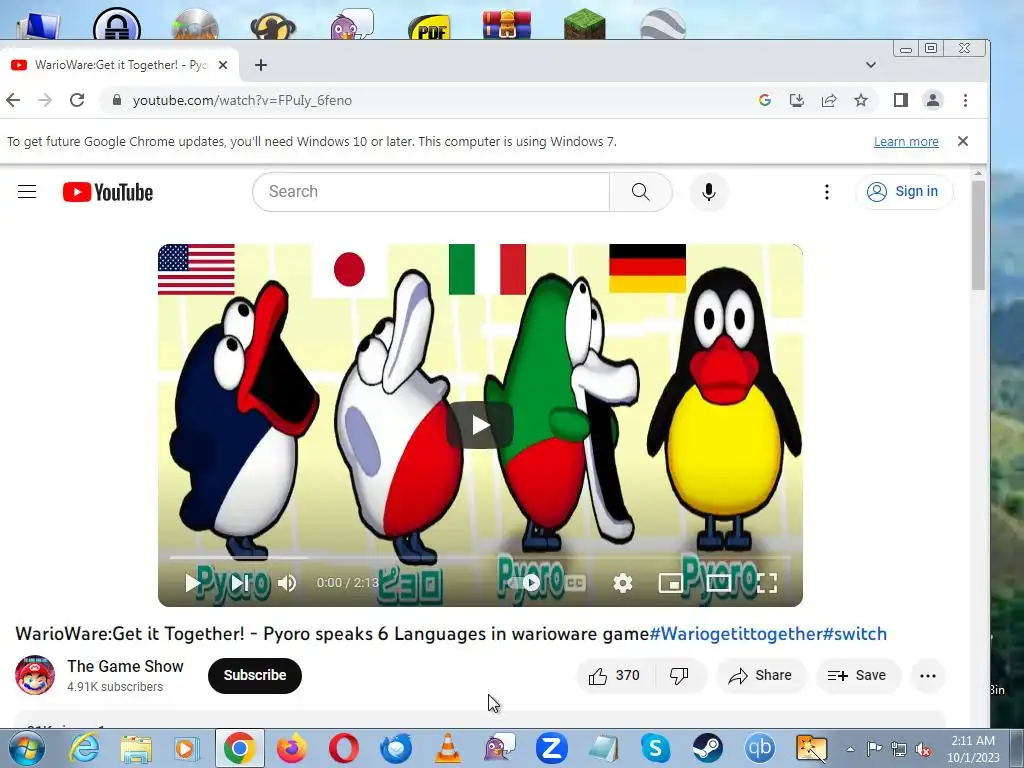The width and height of the screenshot is (1024, 768).
Task: Go to YouTube home logo
Action: 108,192
